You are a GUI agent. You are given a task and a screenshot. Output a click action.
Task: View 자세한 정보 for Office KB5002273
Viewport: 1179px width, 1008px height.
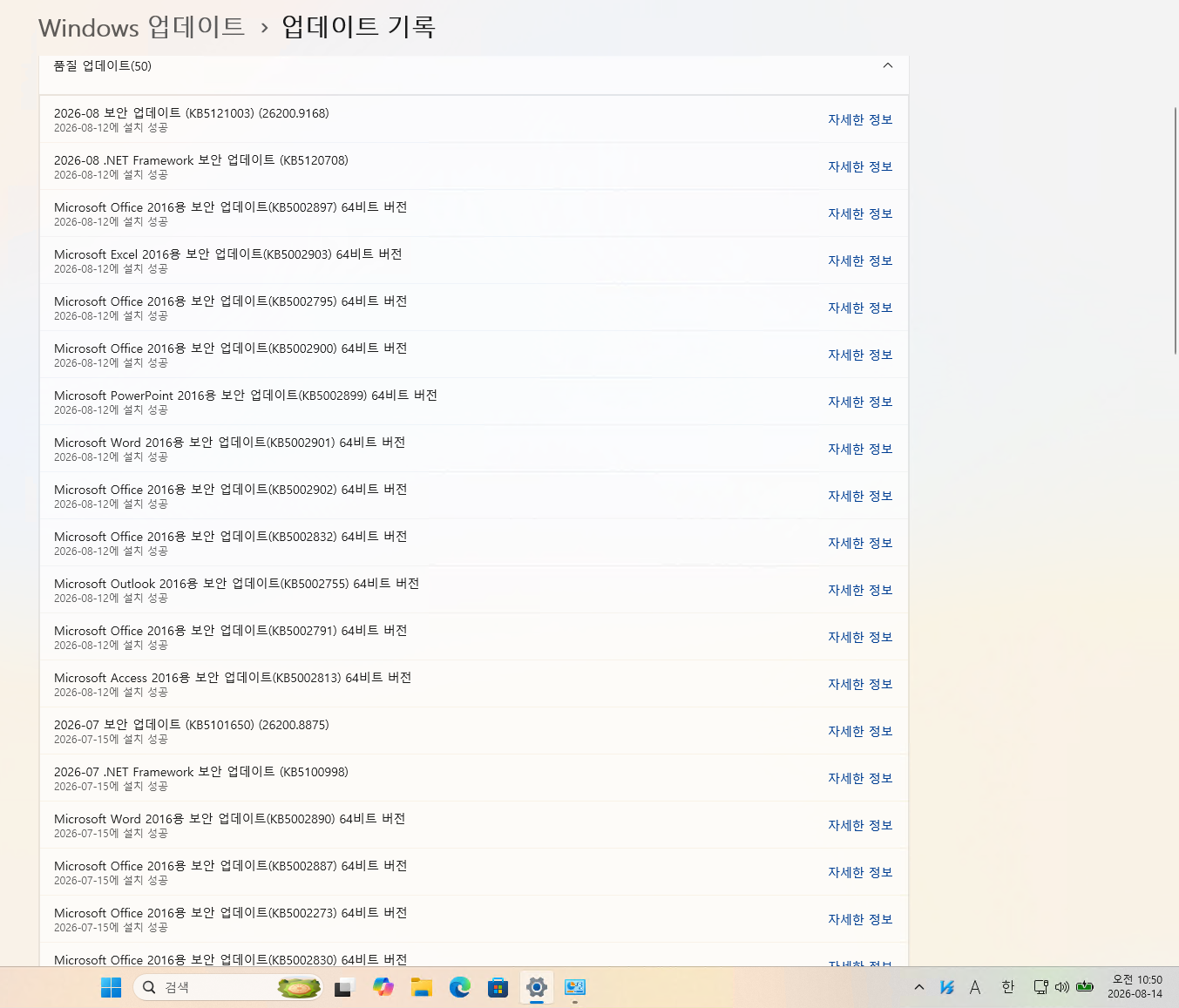[x=860, y=919]
